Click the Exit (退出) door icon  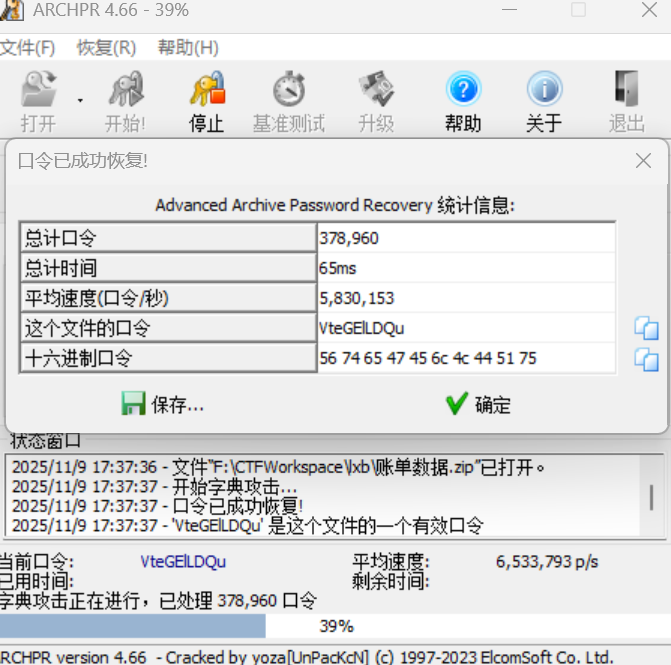coord(627,91)
